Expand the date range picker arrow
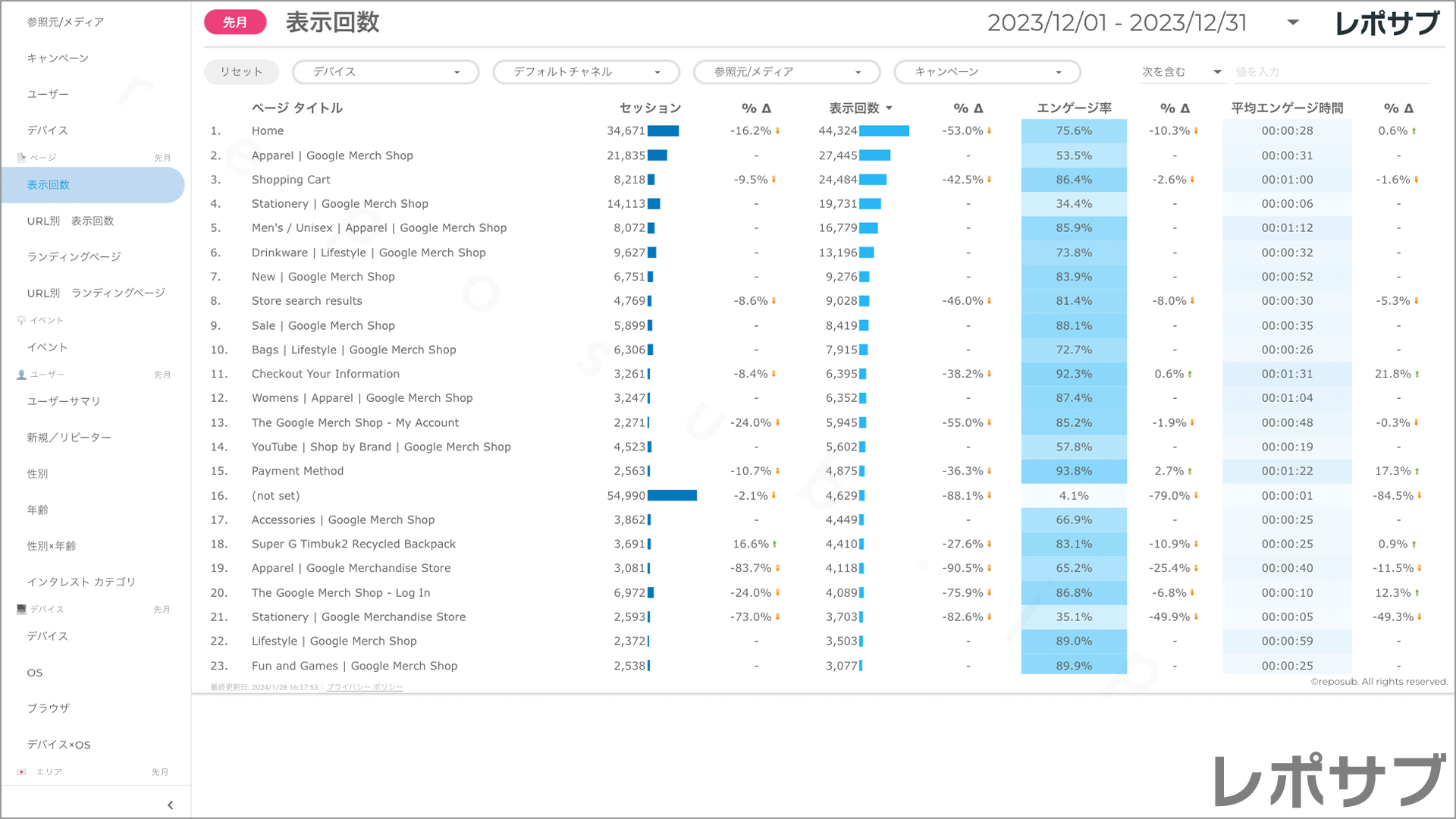 [x=1293, y=23]
